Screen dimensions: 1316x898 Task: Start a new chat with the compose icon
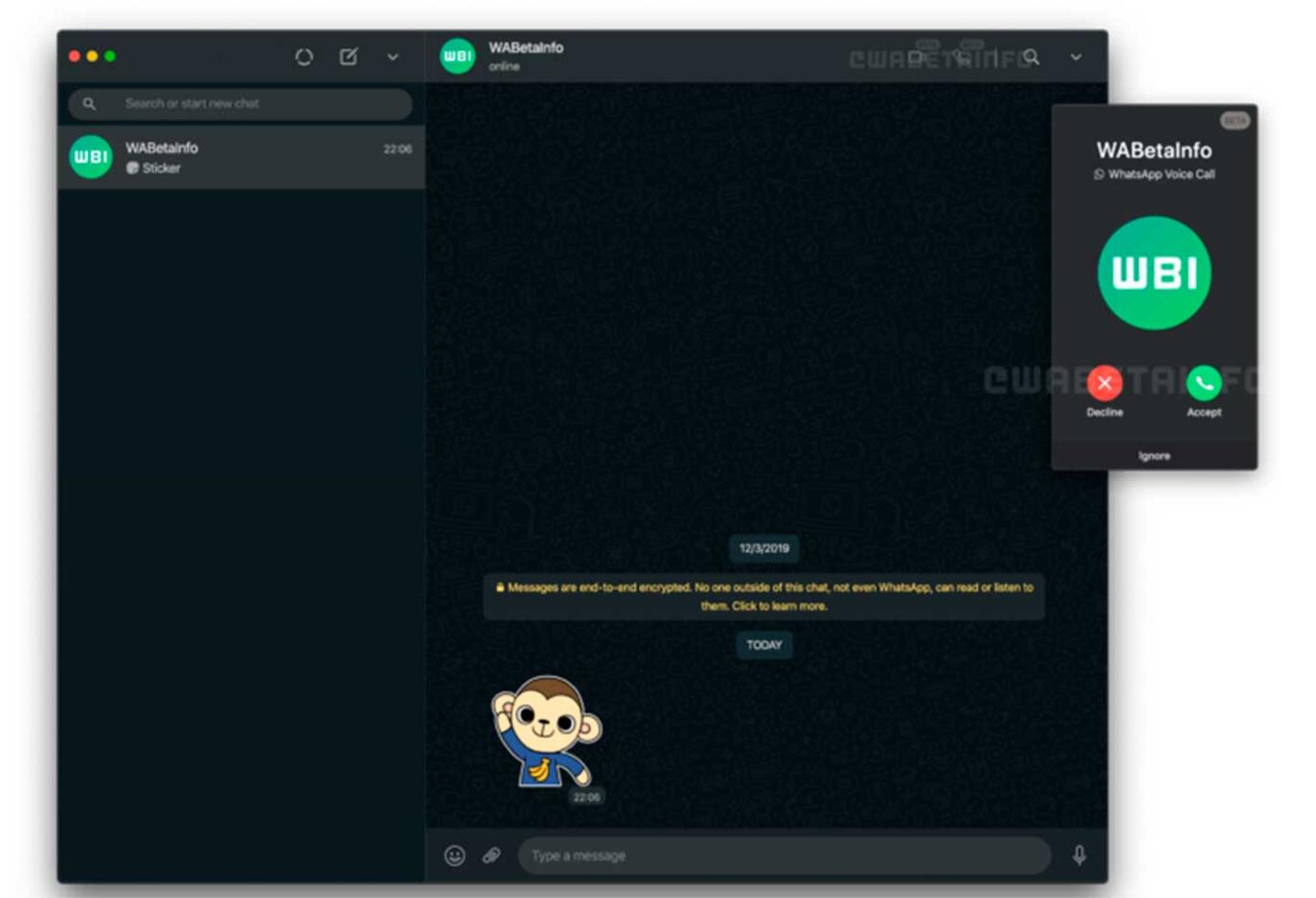(348, 57)
